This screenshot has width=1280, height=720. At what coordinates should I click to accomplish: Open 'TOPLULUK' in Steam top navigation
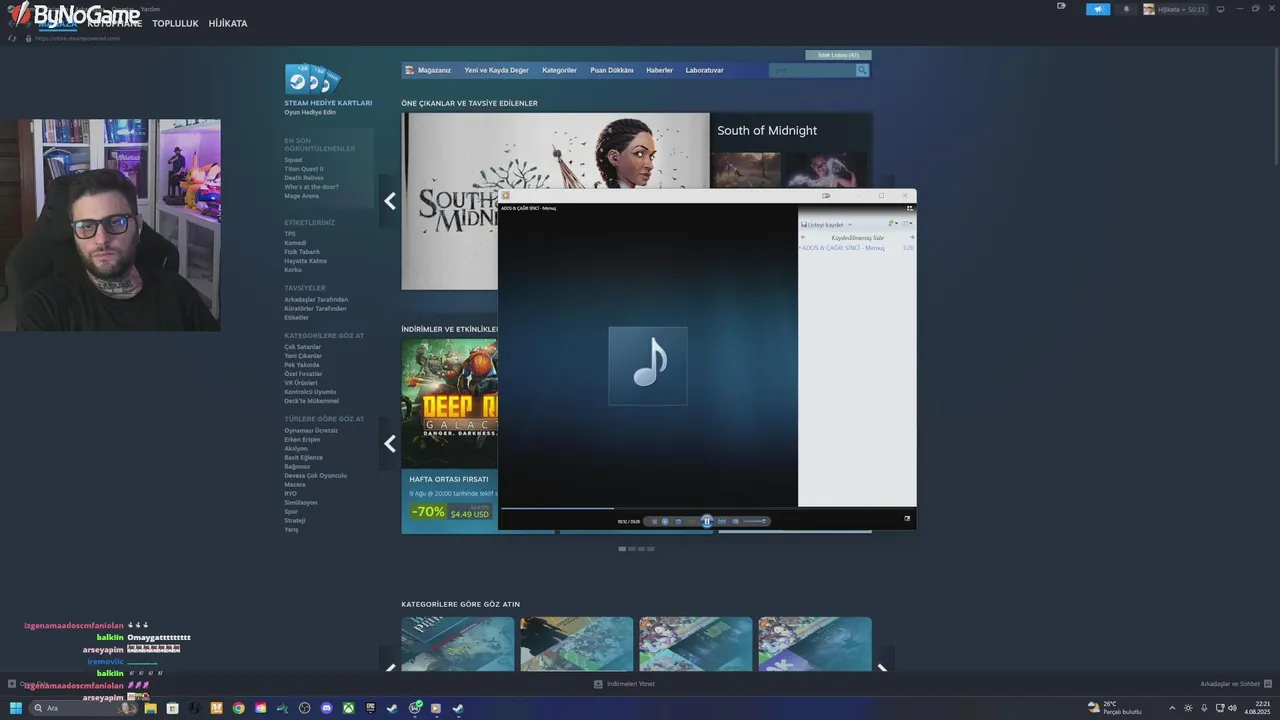(175, 23)
